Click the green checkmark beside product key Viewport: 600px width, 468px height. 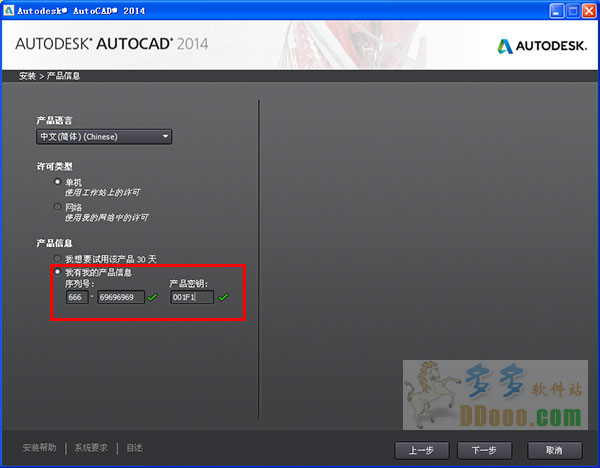(223, 297)
